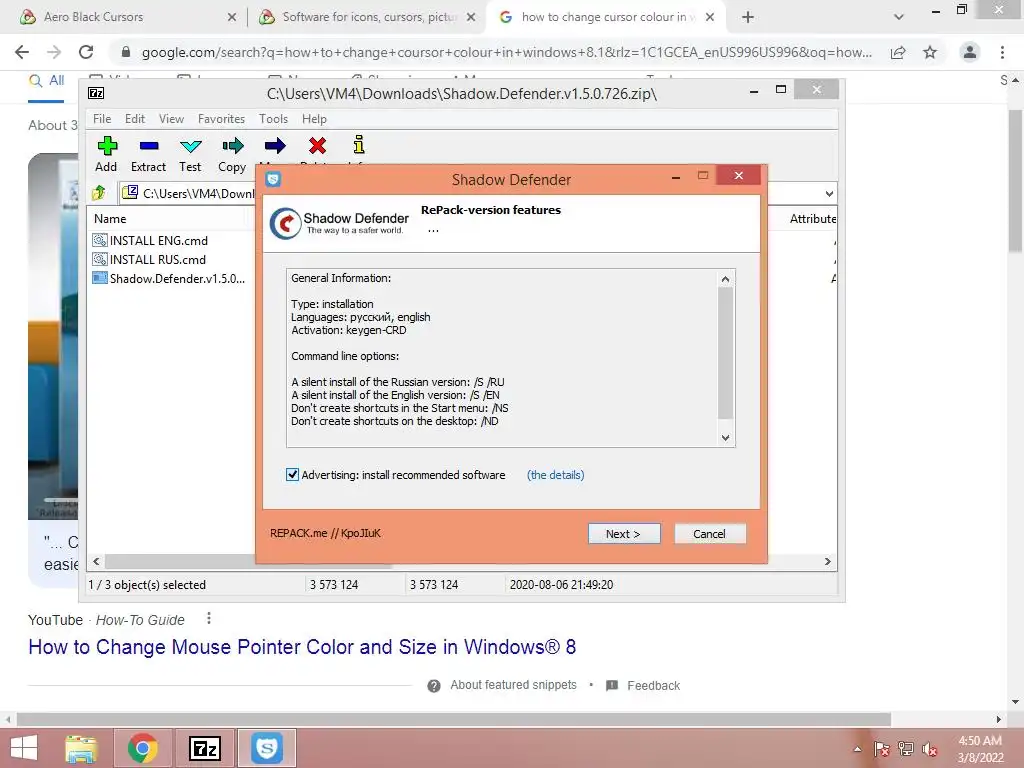Expand the 7-Zip address path dropdown

(829, 193)
